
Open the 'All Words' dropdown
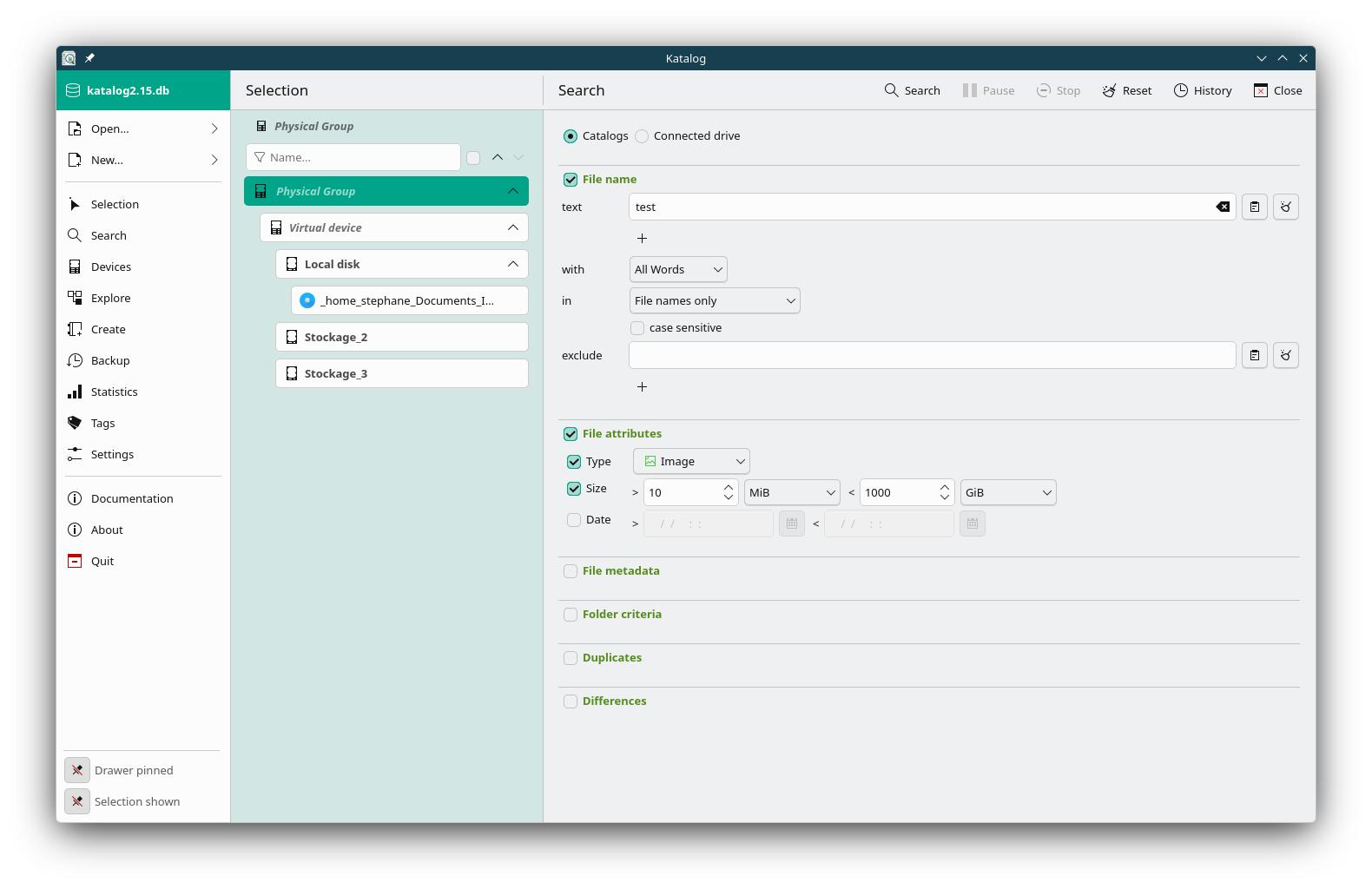click(678, 269)
